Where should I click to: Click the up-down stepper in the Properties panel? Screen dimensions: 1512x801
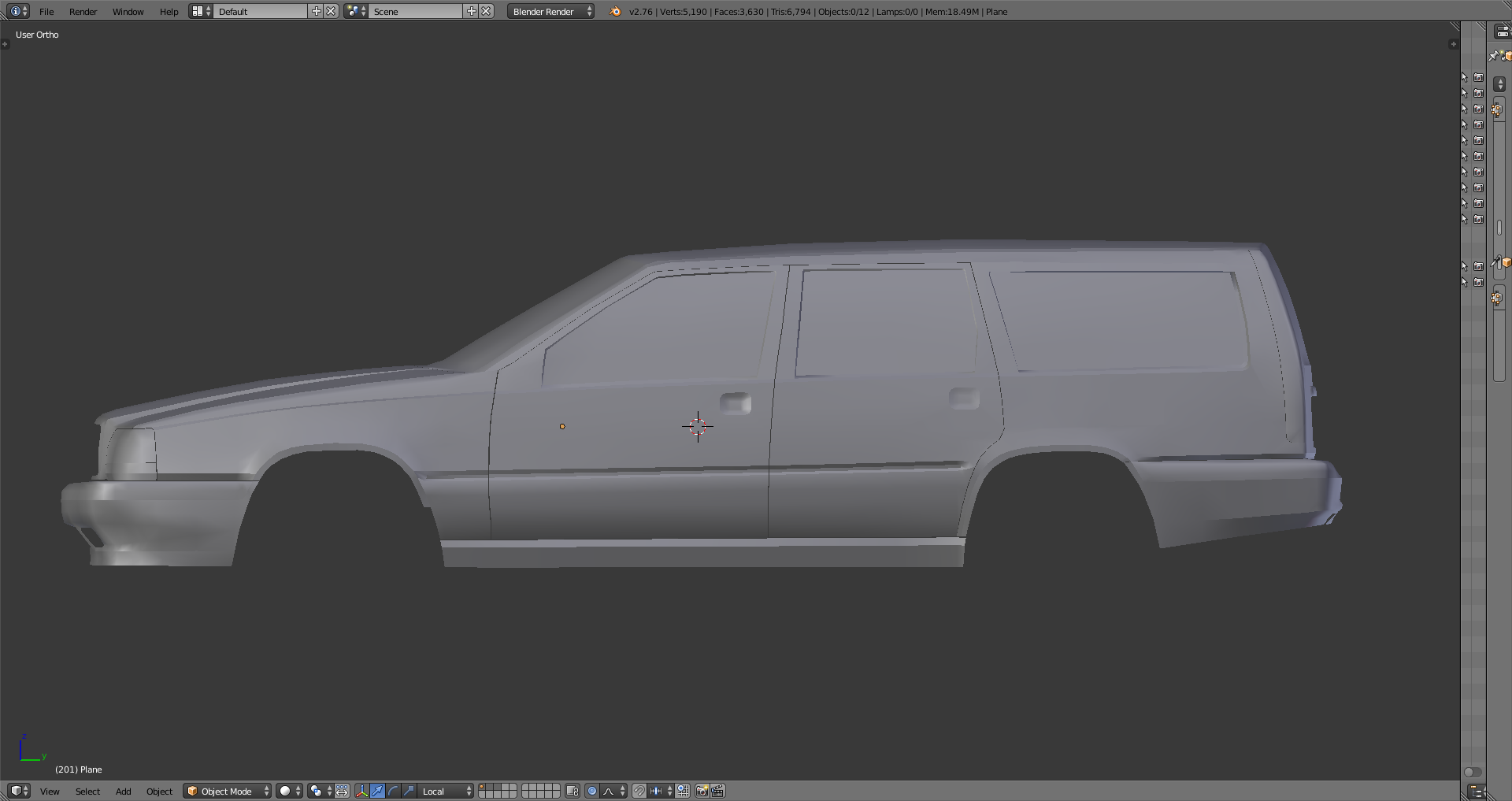(1499, 83)
